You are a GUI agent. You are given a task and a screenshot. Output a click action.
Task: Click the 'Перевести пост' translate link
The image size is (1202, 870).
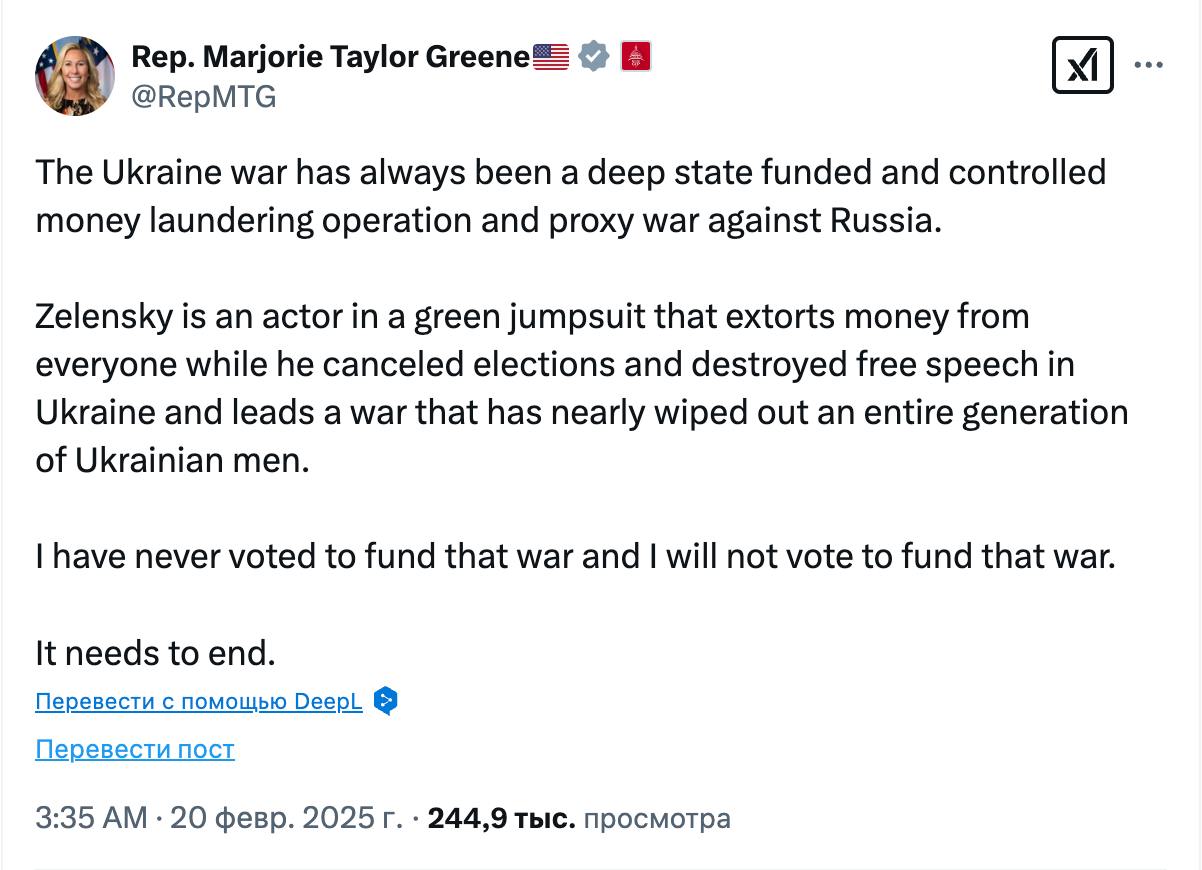pyautogui.click(x=135, y=749)
